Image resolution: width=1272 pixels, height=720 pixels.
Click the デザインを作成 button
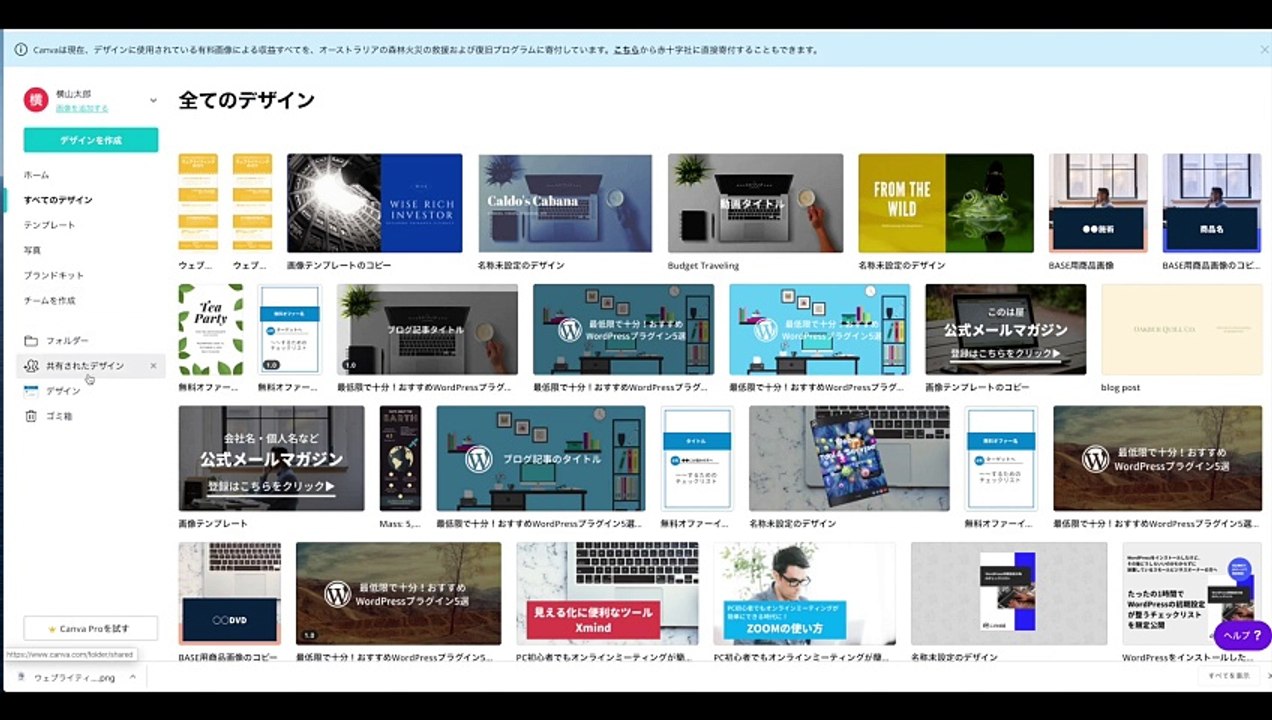click(91, 140)
